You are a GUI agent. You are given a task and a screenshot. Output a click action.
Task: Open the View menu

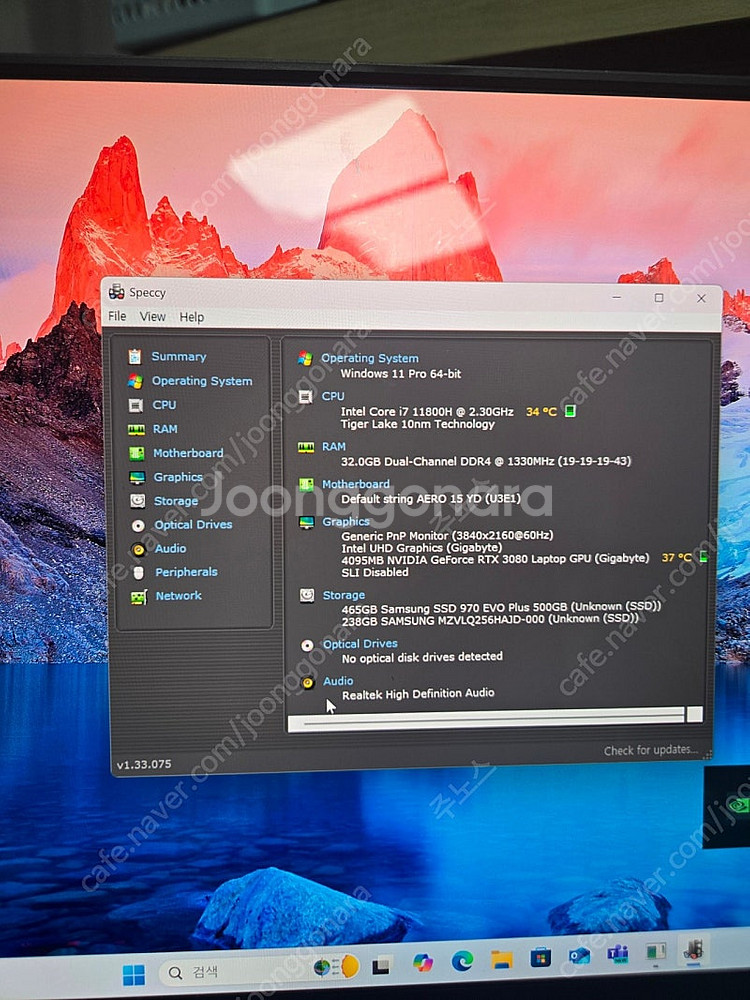[x=152, y=317]
